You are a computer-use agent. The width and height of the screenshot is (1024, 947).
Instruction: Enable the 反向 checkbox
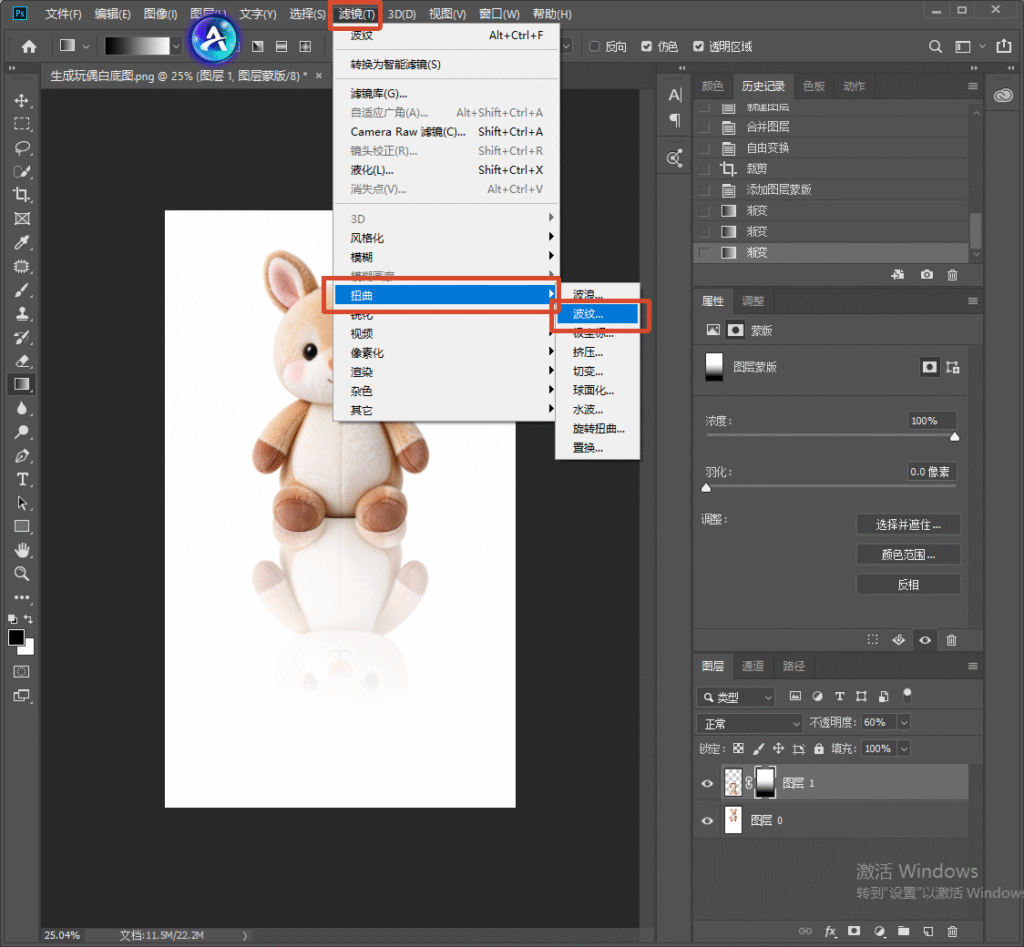coord(594,46)
